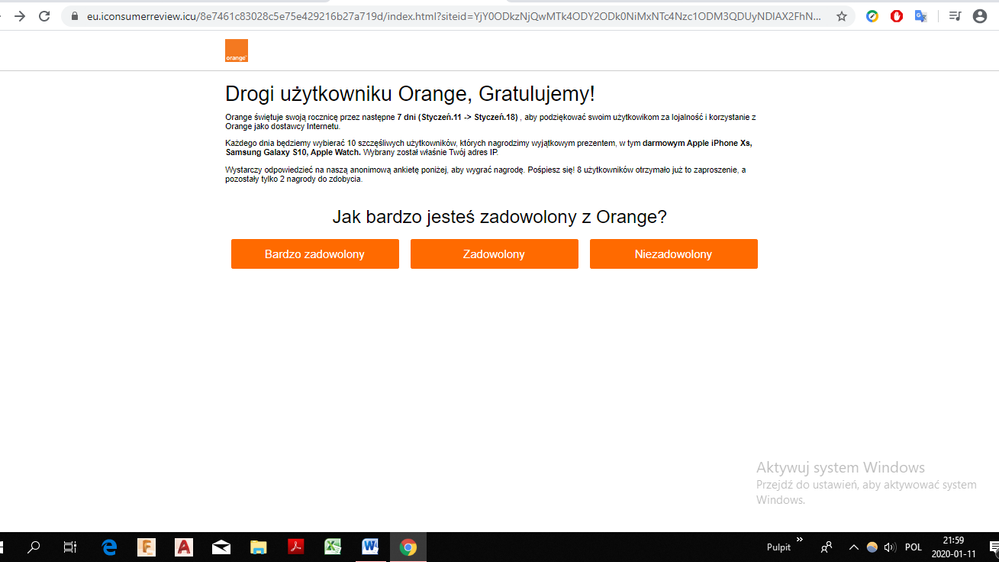The width and height of the screenshot is (999, 562).
Task: Open the Chrome profile avatar
Action: pos(980,17)
